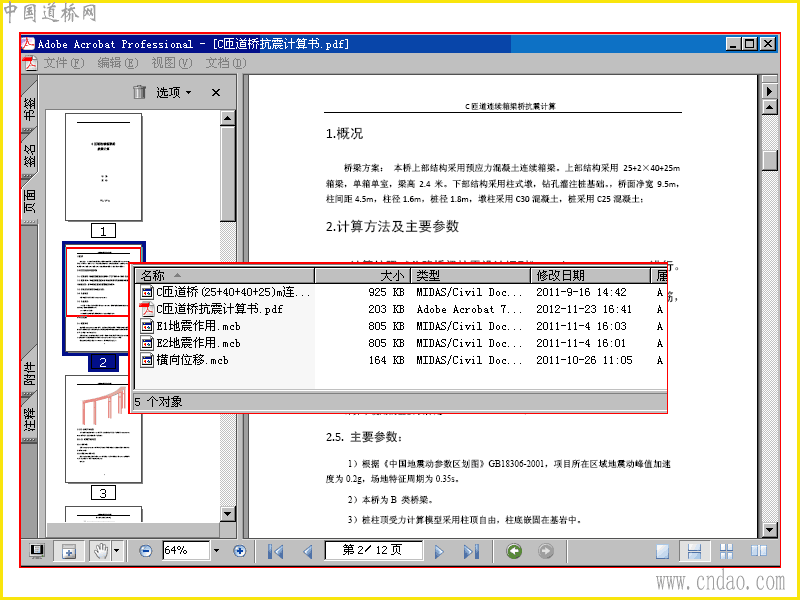Go to next page arrow
This screenshot has height=600, width=800.
coord(439,552)
